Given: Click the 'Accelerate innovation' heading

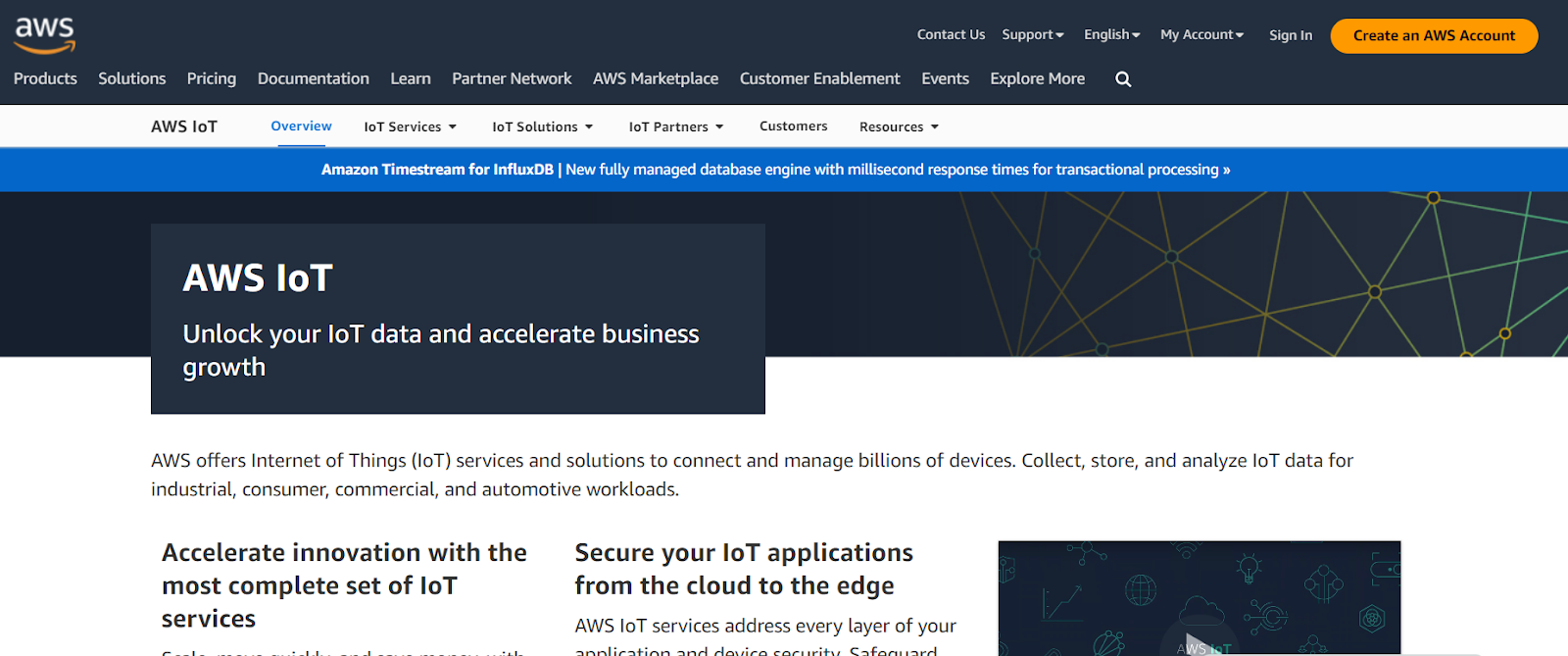Looking at the screenshot, I should (344, 585).
